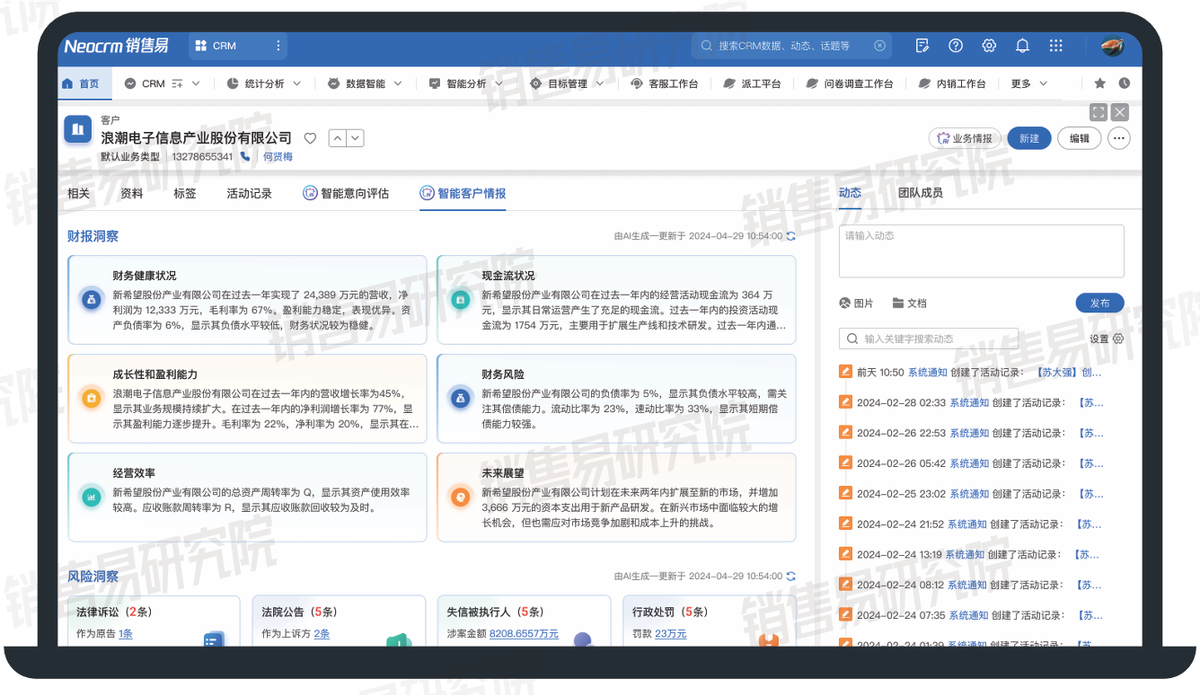This screenshot has width=1200, height=695.
Task: Open the 内销工作台 menu item
Action: pyautogui.click(x=951, y=84)
